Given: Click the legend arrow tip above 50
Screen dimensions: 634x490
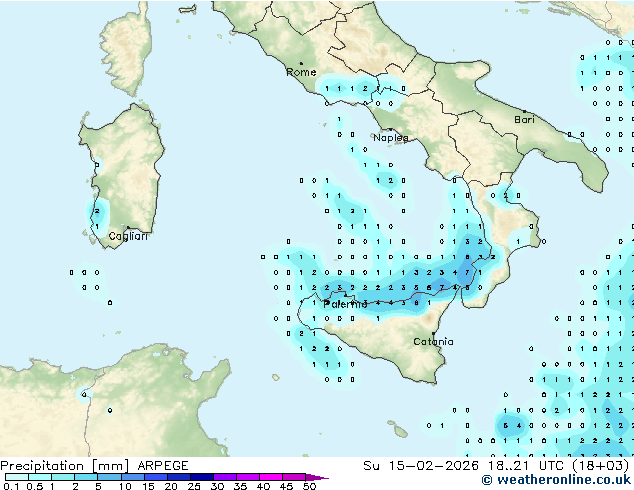Looking at the screenshot, I should tap(317, 477).
